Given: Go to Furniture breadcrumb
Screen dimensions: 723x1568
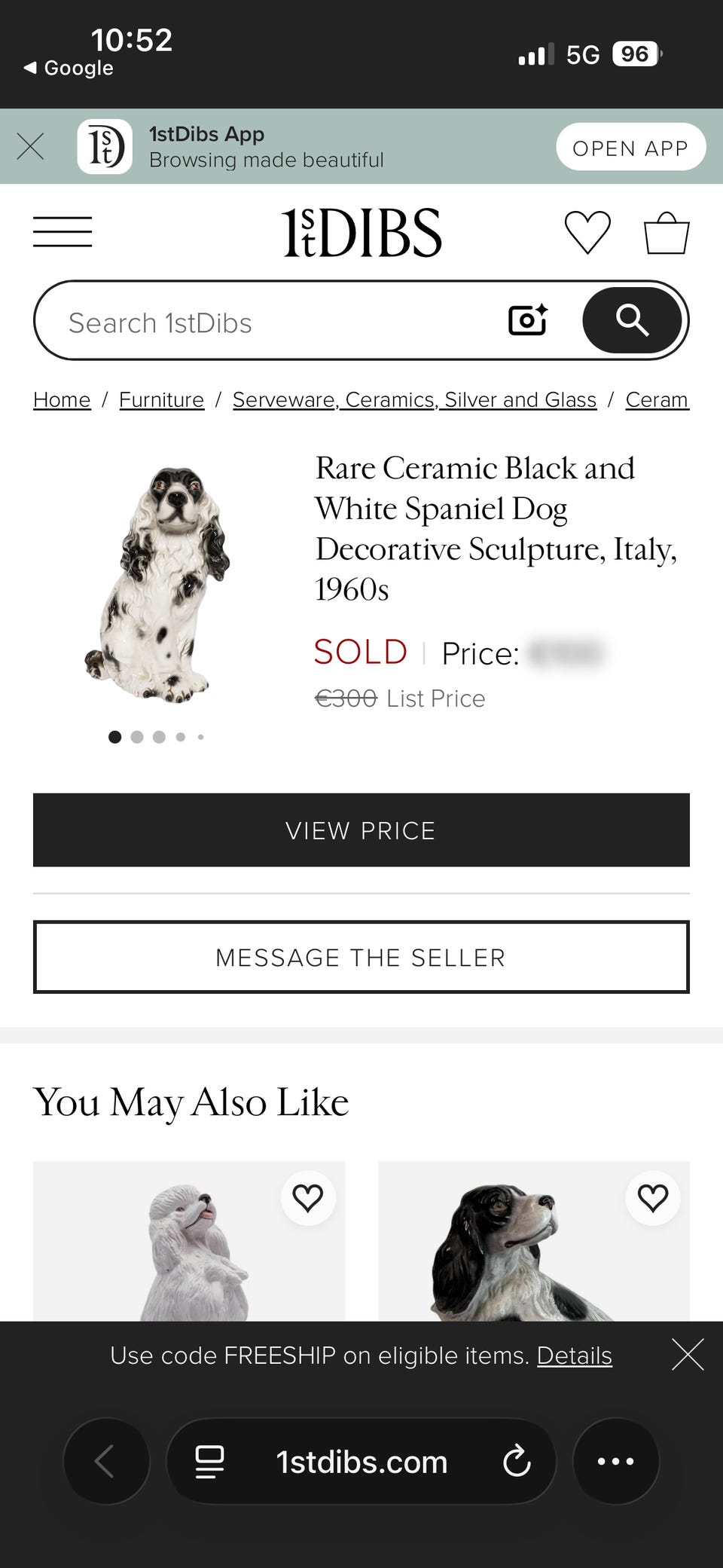Looking at the screenshot, I should (161, 399).
